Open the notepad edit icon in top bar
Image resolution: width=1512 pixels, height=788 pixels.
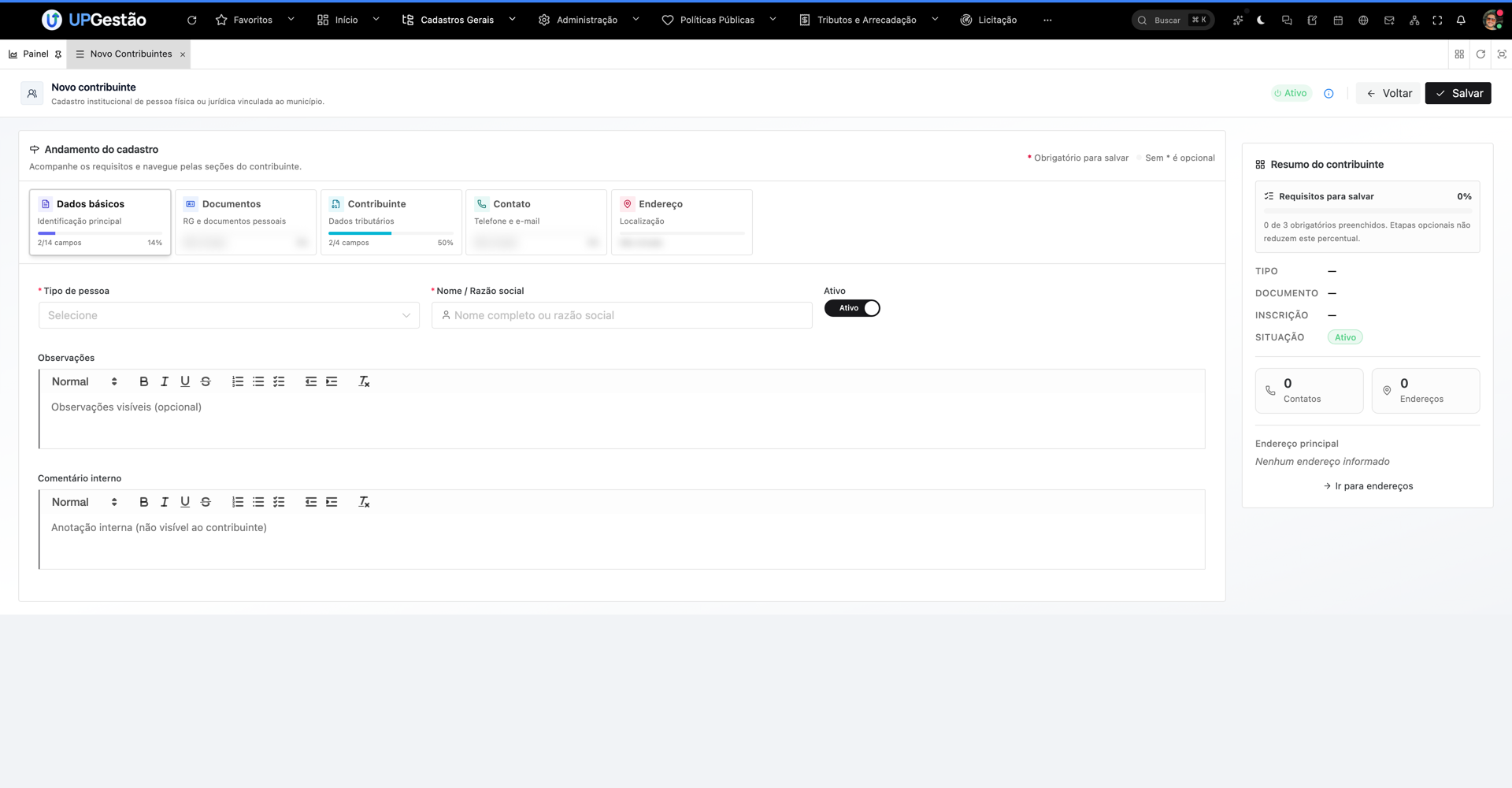[x=1312, y=20]
